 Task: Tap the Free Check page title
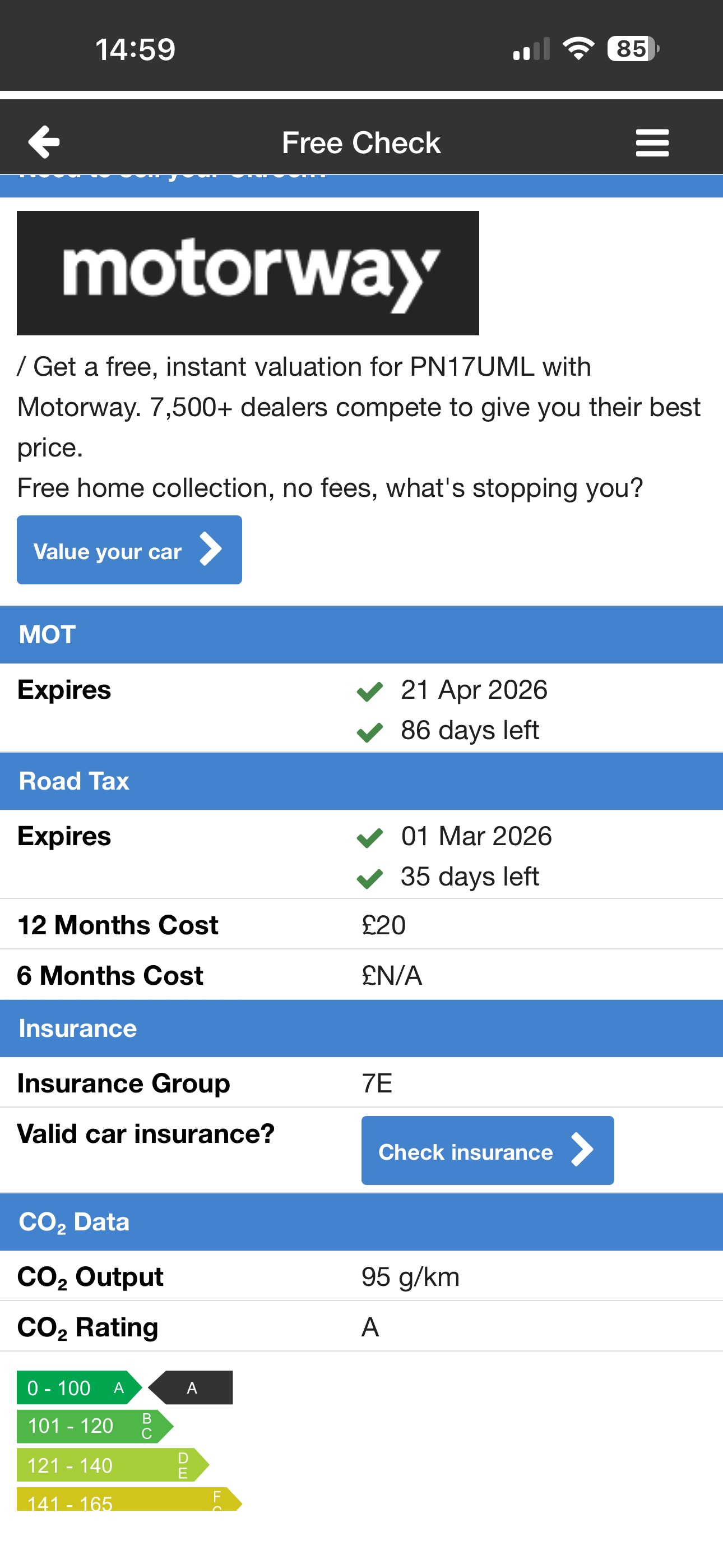coord(361,143)
